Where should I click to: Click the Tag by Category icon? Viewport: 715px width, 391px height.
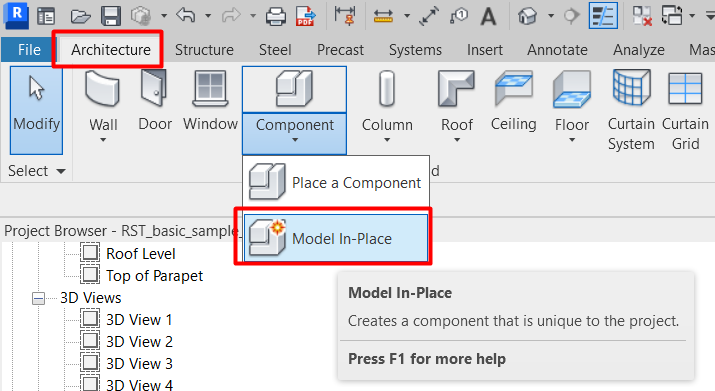[x=459, y=16]
